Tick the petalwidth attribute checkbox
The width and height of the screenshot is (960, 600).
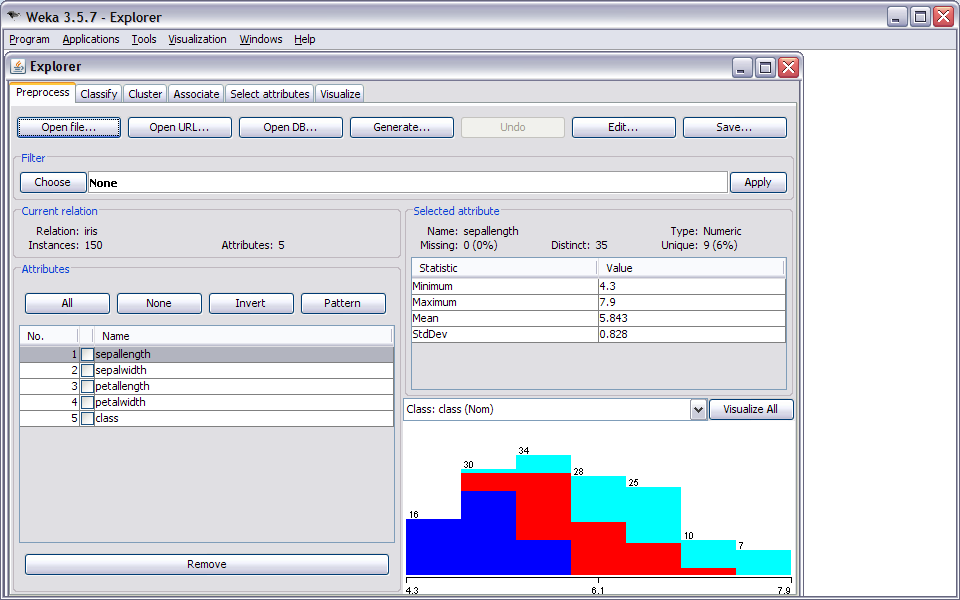[88, 402]
